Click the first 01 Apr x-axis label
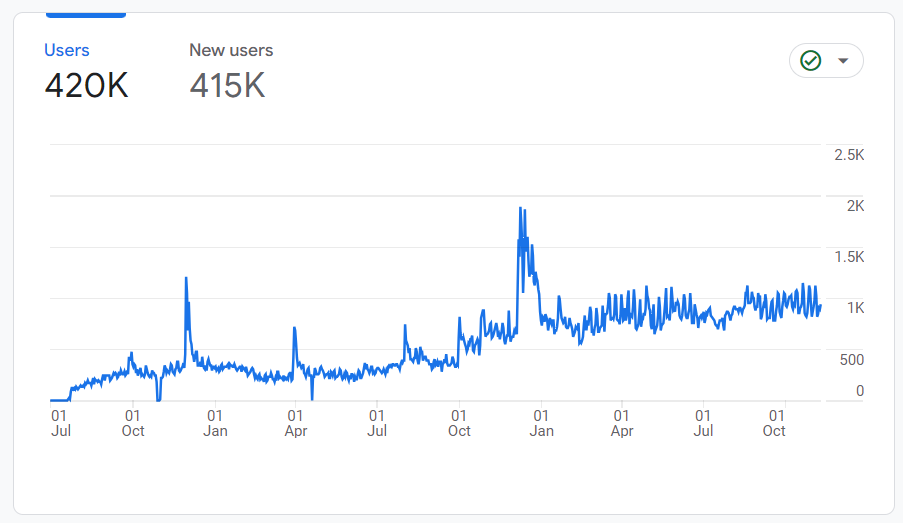Screen dimensions: 903x523 (x=295, y=423)
